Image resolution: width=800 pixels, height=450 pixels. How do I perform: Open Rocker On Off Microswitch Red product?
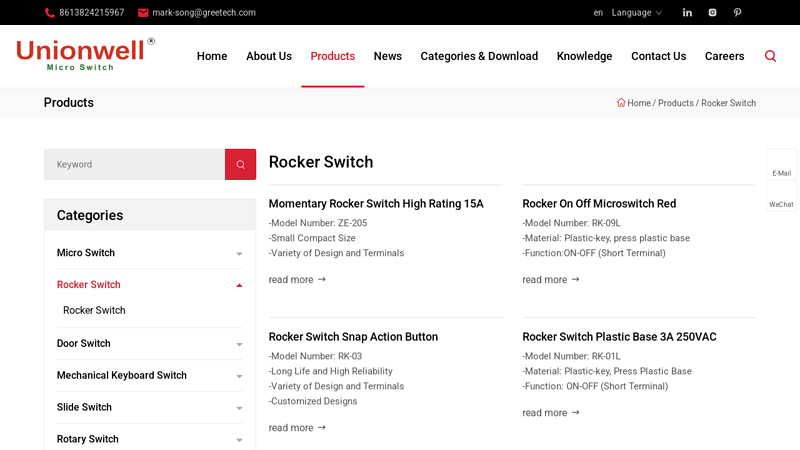[x=599, y=204]
